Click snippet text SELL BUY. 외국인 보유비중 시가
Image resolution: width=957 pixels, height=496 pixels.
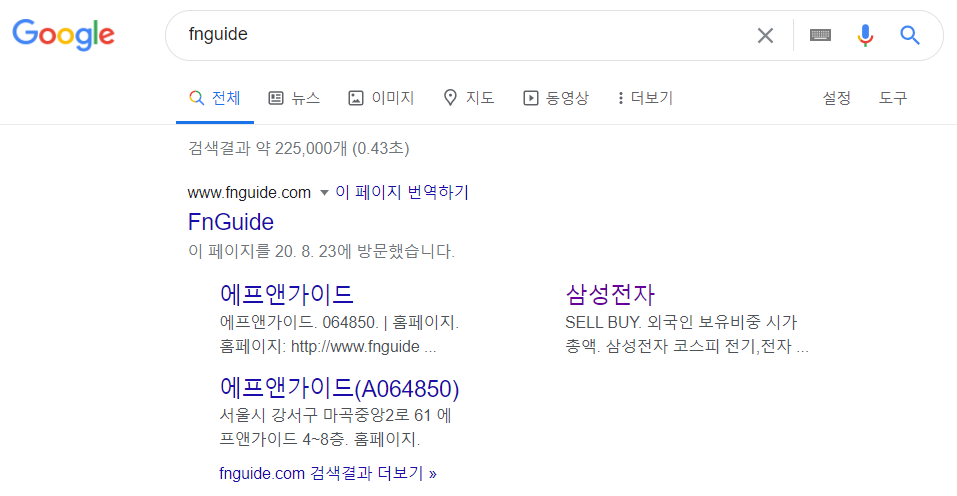[681, 322]
